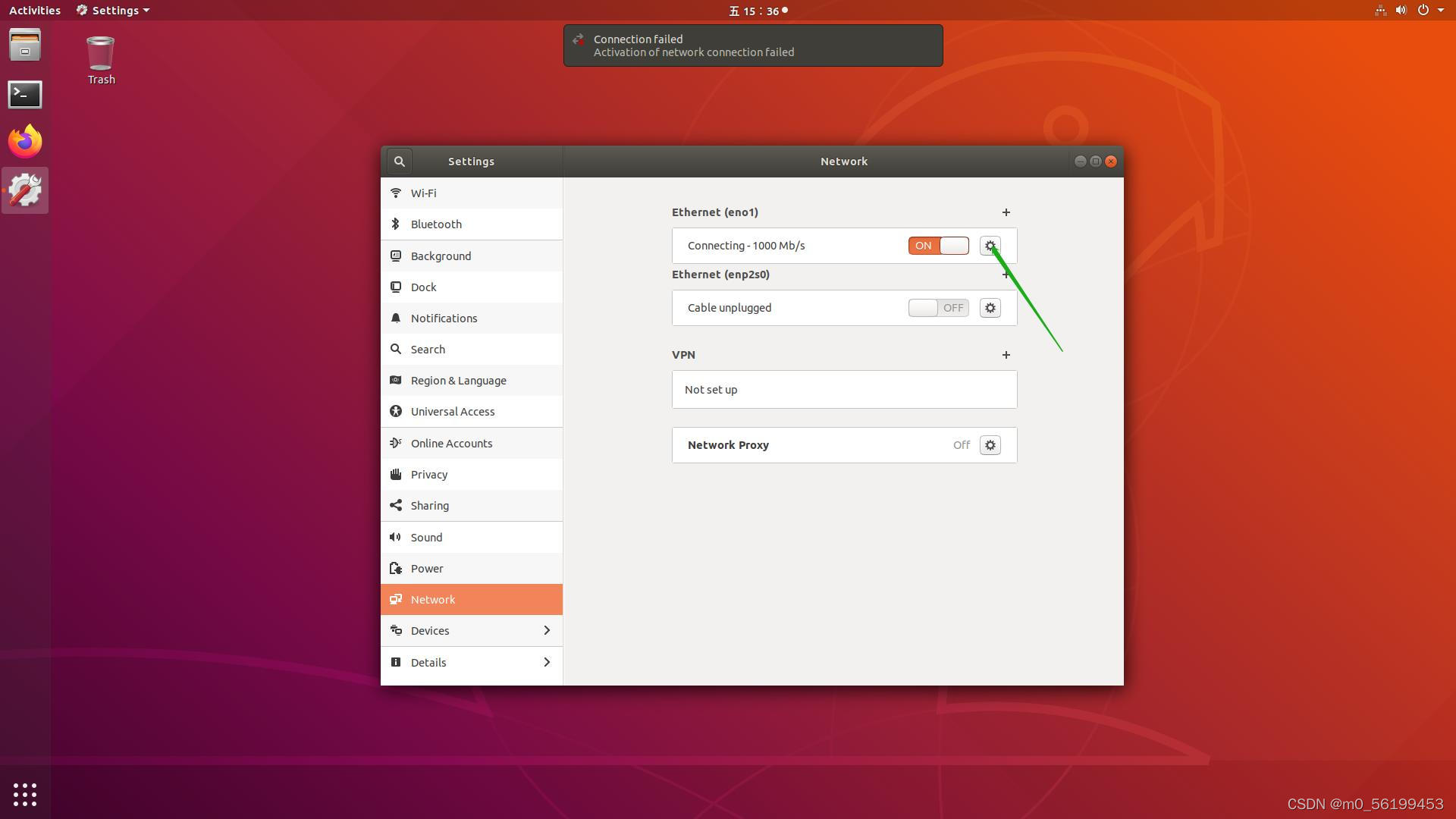Viewport: 1456px width, 819px height.
Task: Open settings gear for Ethernet eno1
Action: click(x=990, y=246)
